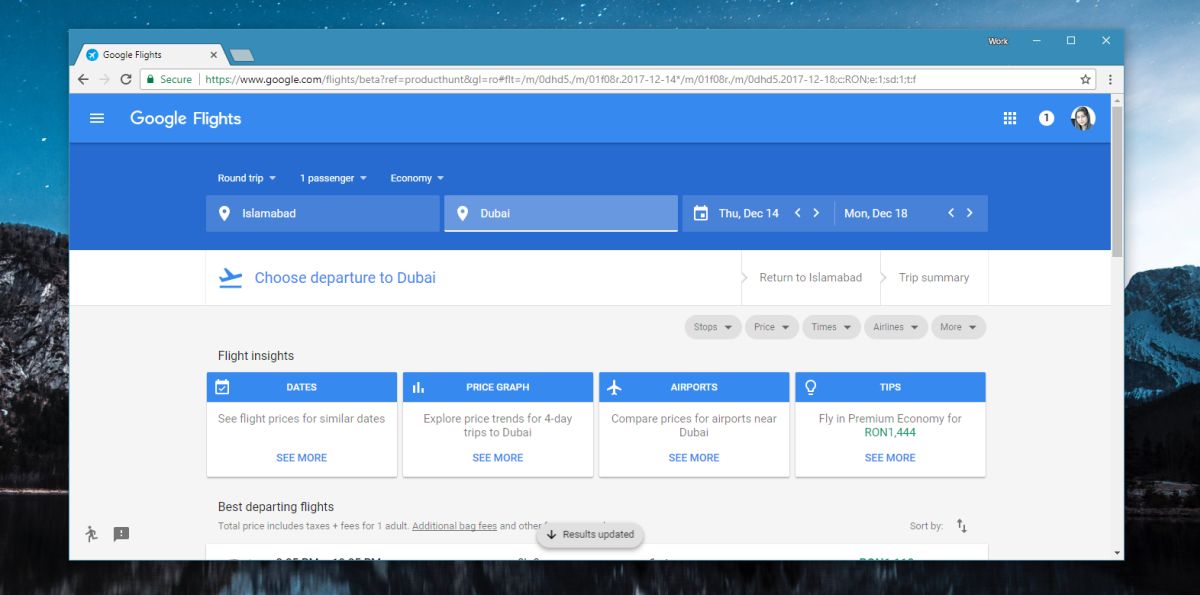Viewport: 1200px width, 595px height.
Task: Click the Chrome back arrow
Action: (83, 79)
